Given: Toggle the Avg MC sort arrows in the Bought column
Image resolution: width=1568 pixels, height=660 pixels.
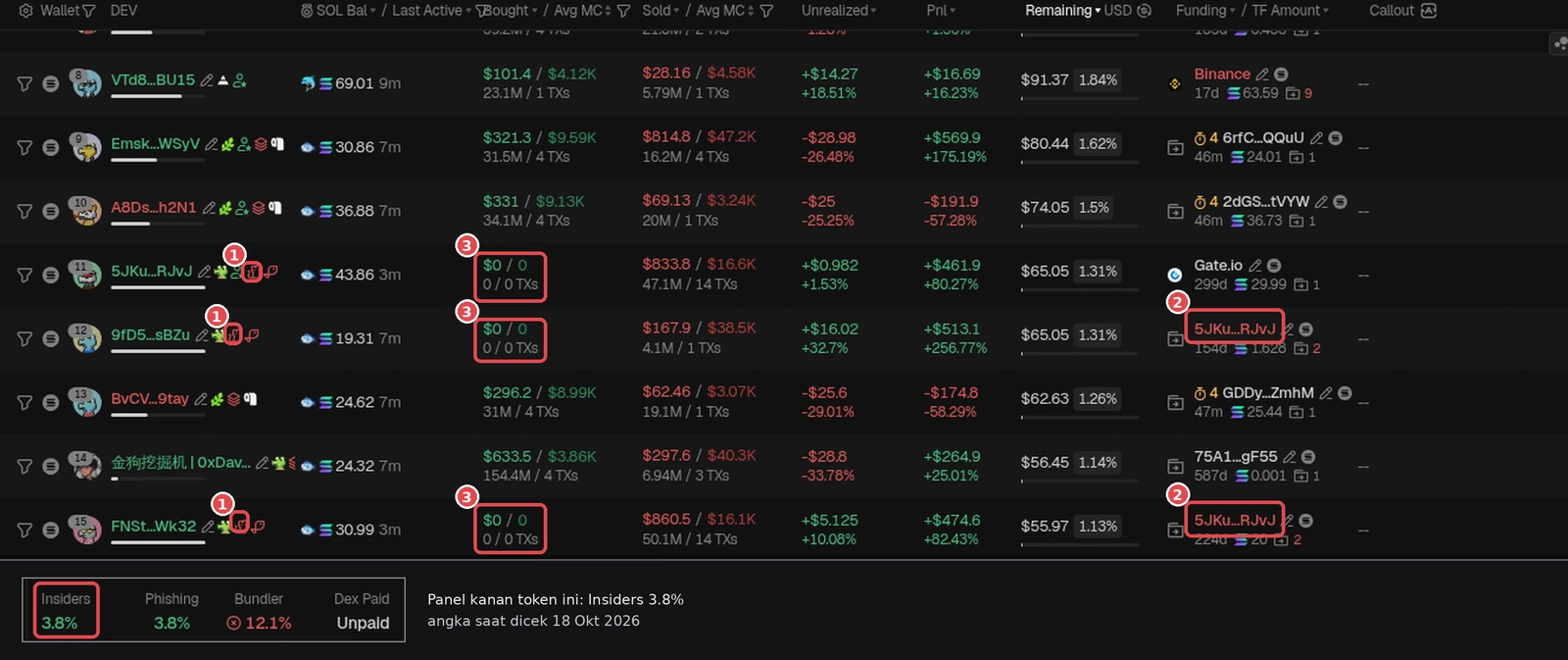Looking at the screenshot, I should (608, 11).
